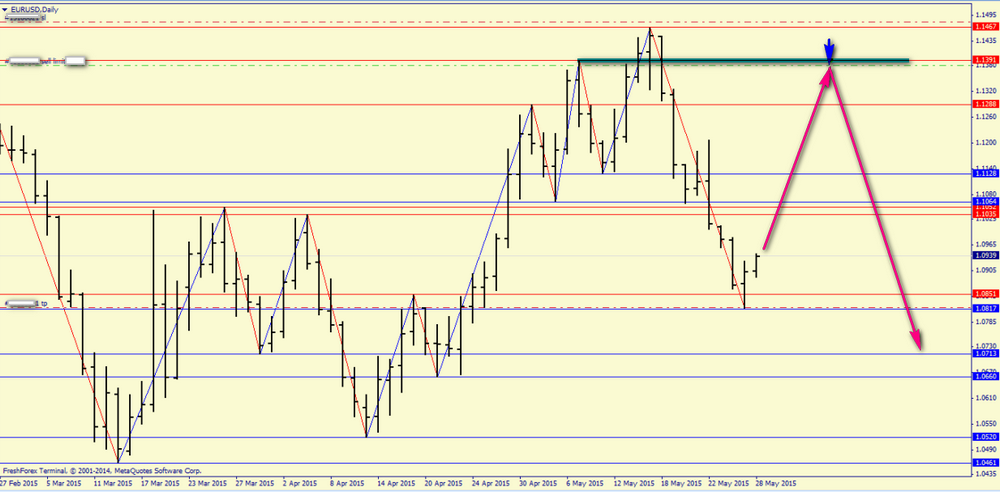Viewport: 1000px width, 492px height.
Task: Select the 1.0461 blue price label
Action: (x=986, y=463)
